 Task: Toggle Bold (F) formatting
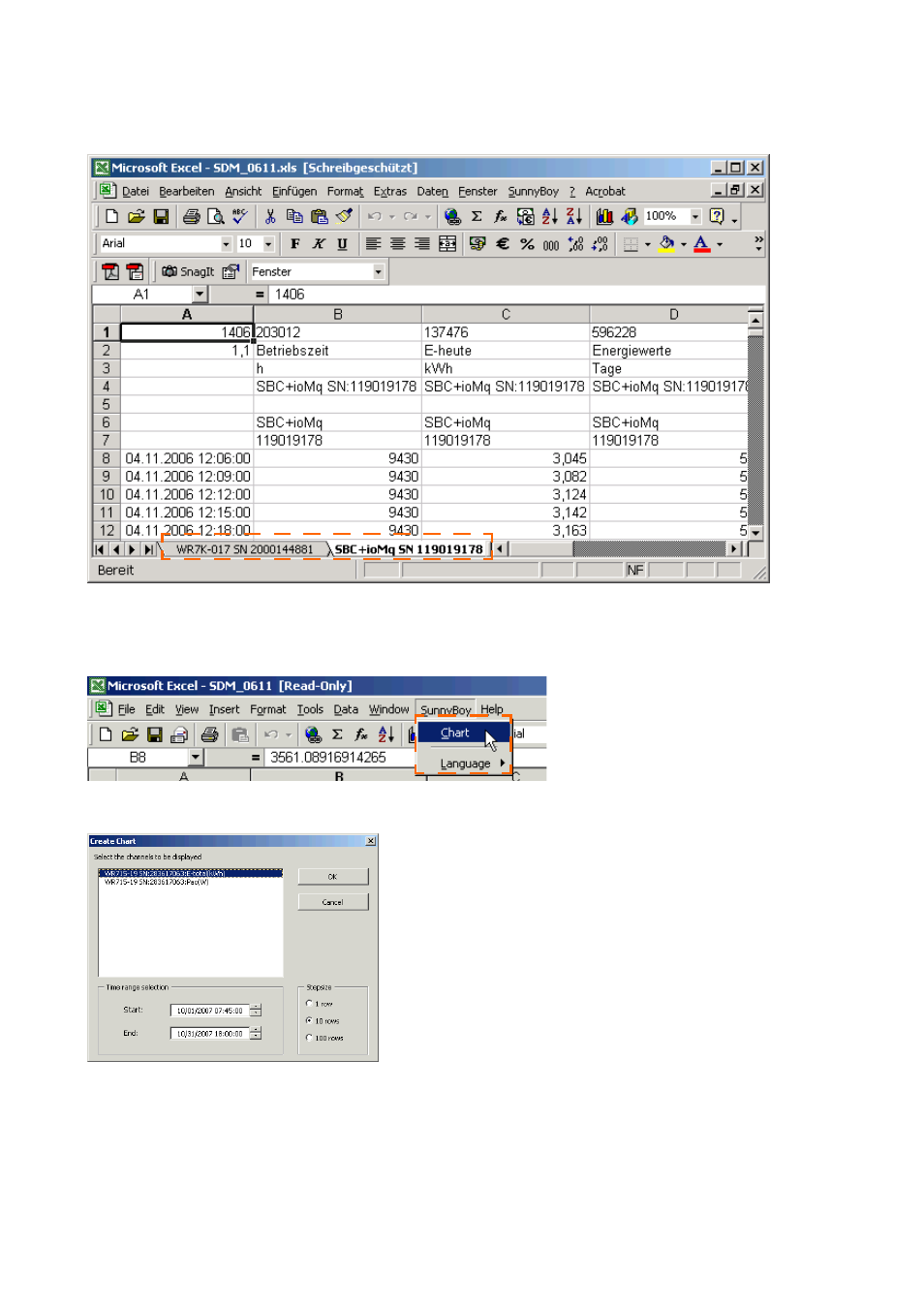point(294,244)
